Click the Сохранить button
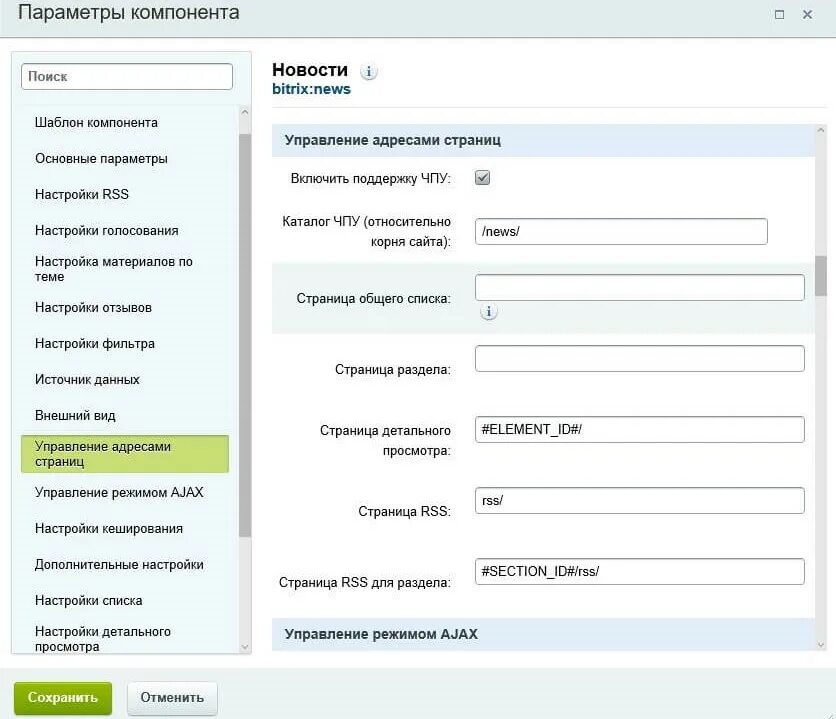Viewport: 836px width, 719px height. pos(63,698)
